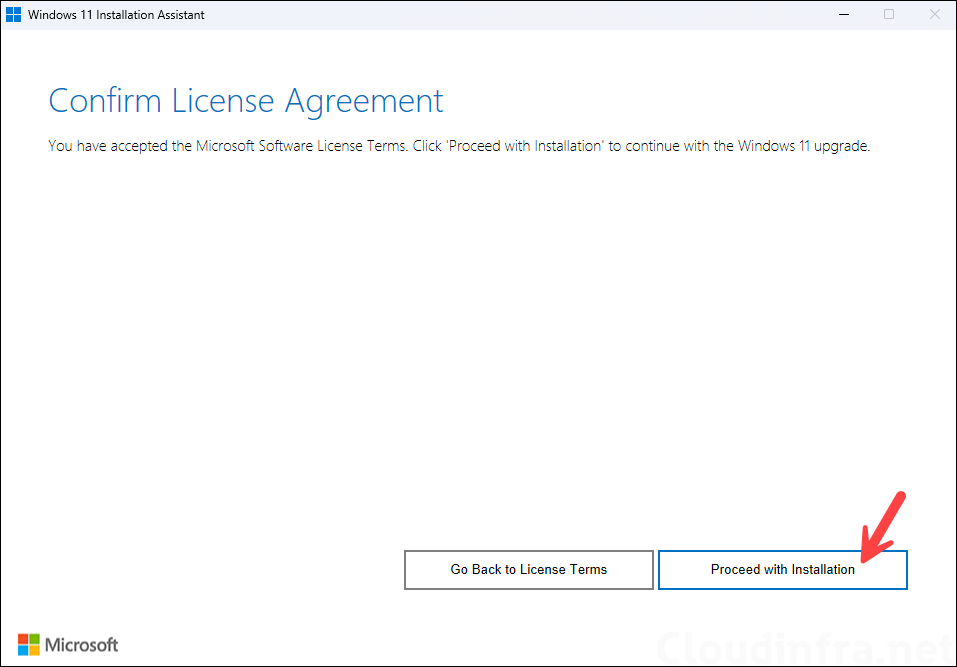Click the disabled maximize button
Screen dimensions: 957x667
click(889, 15)
